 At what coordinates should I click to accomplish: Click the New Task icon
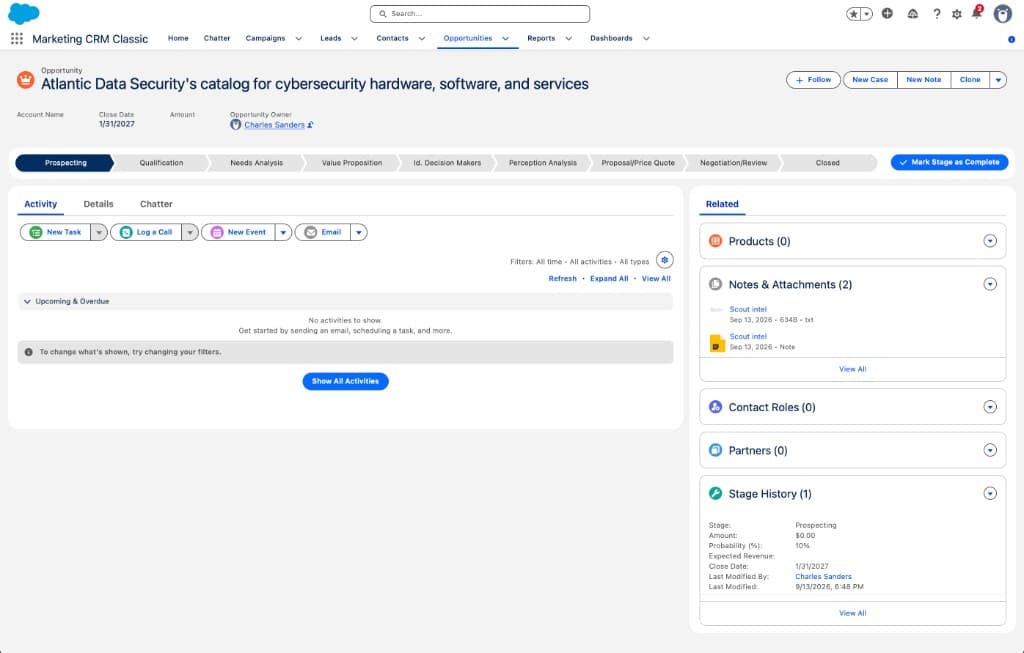click(36, 232)
